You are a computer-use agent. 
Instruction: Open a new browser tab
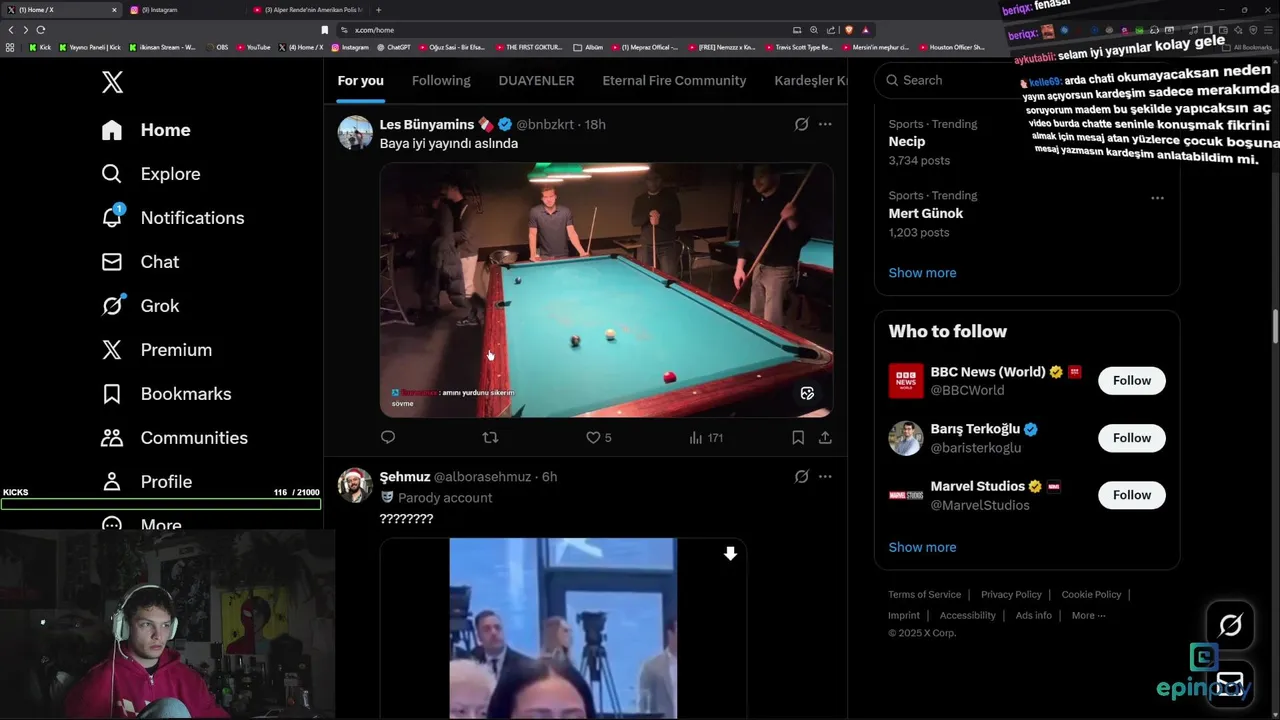coord(378,10)
